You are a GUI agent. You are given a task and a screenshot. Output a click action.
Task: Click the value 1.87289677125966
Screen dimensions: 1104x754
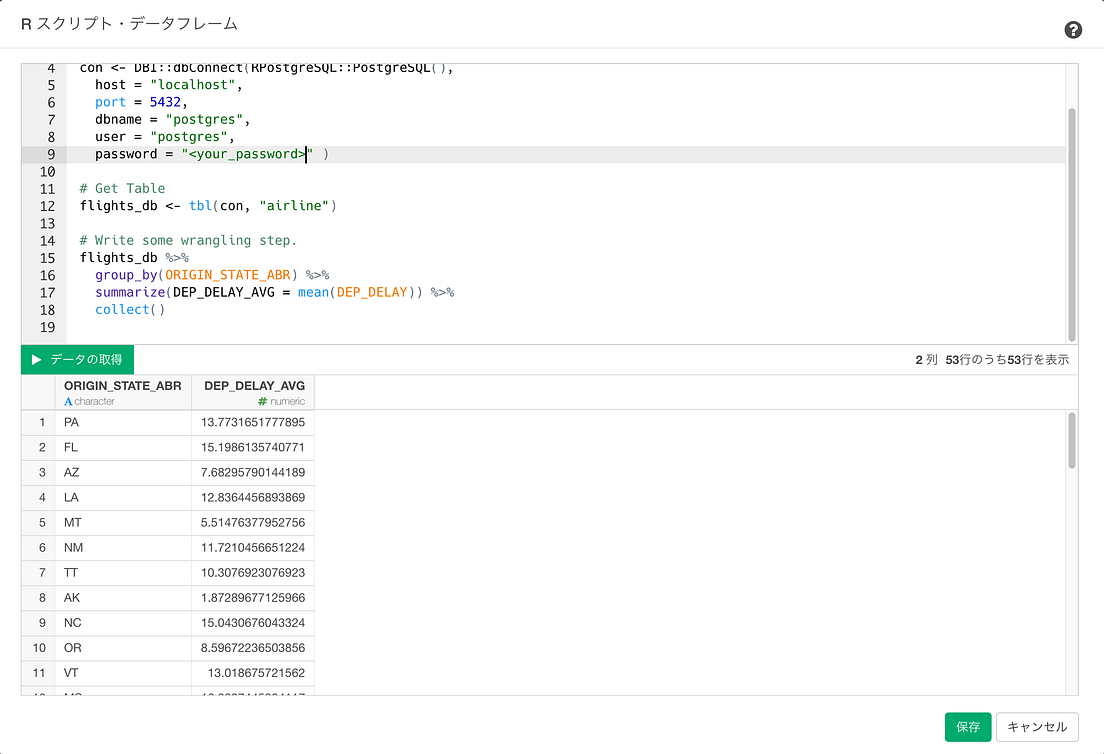(x=253, y=598)
